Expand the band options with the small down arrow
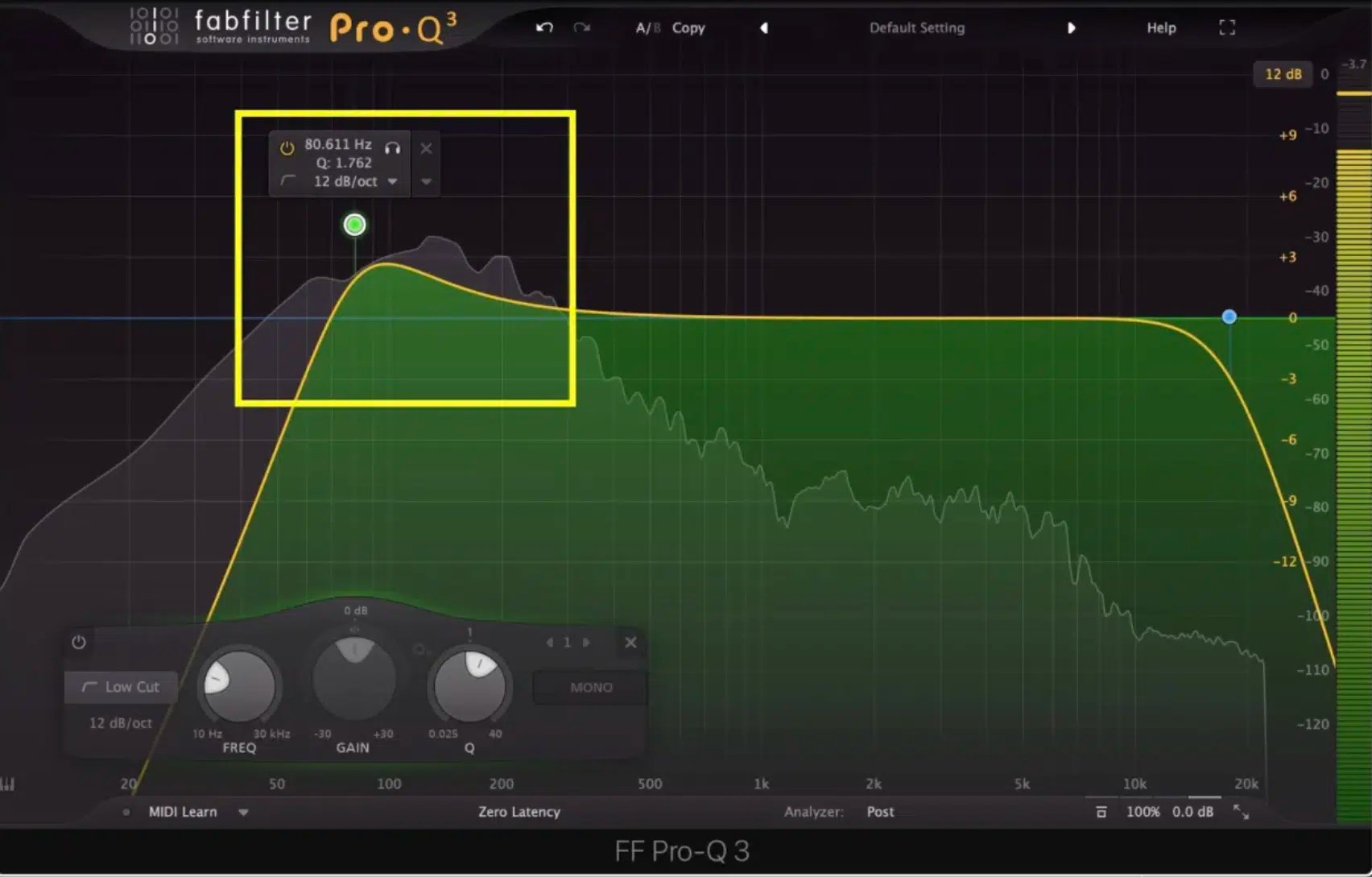Viewport: 1372px width, 877px height. (x=426, y=181)
